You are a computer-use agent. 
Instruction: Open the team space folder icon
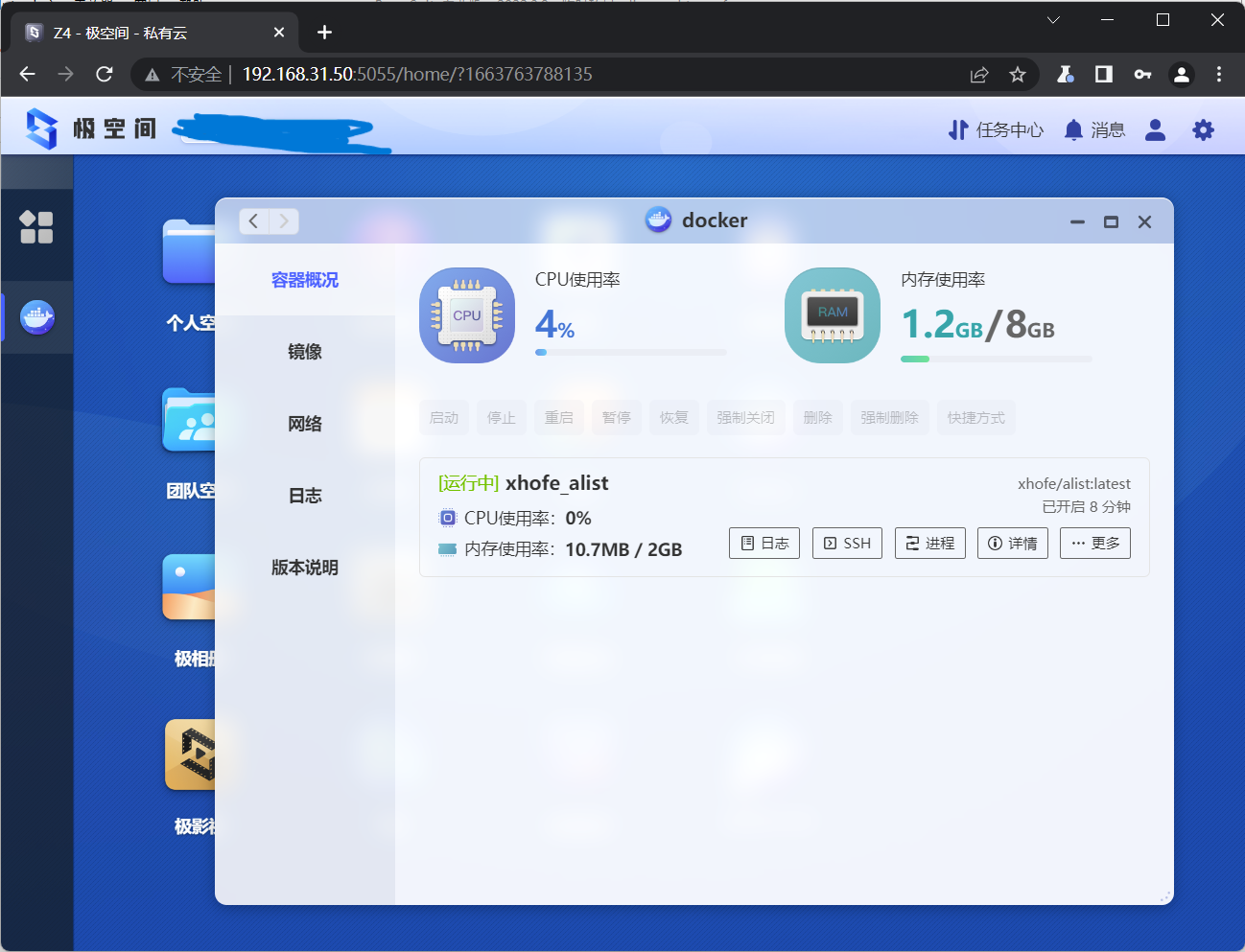coord(189,420)
